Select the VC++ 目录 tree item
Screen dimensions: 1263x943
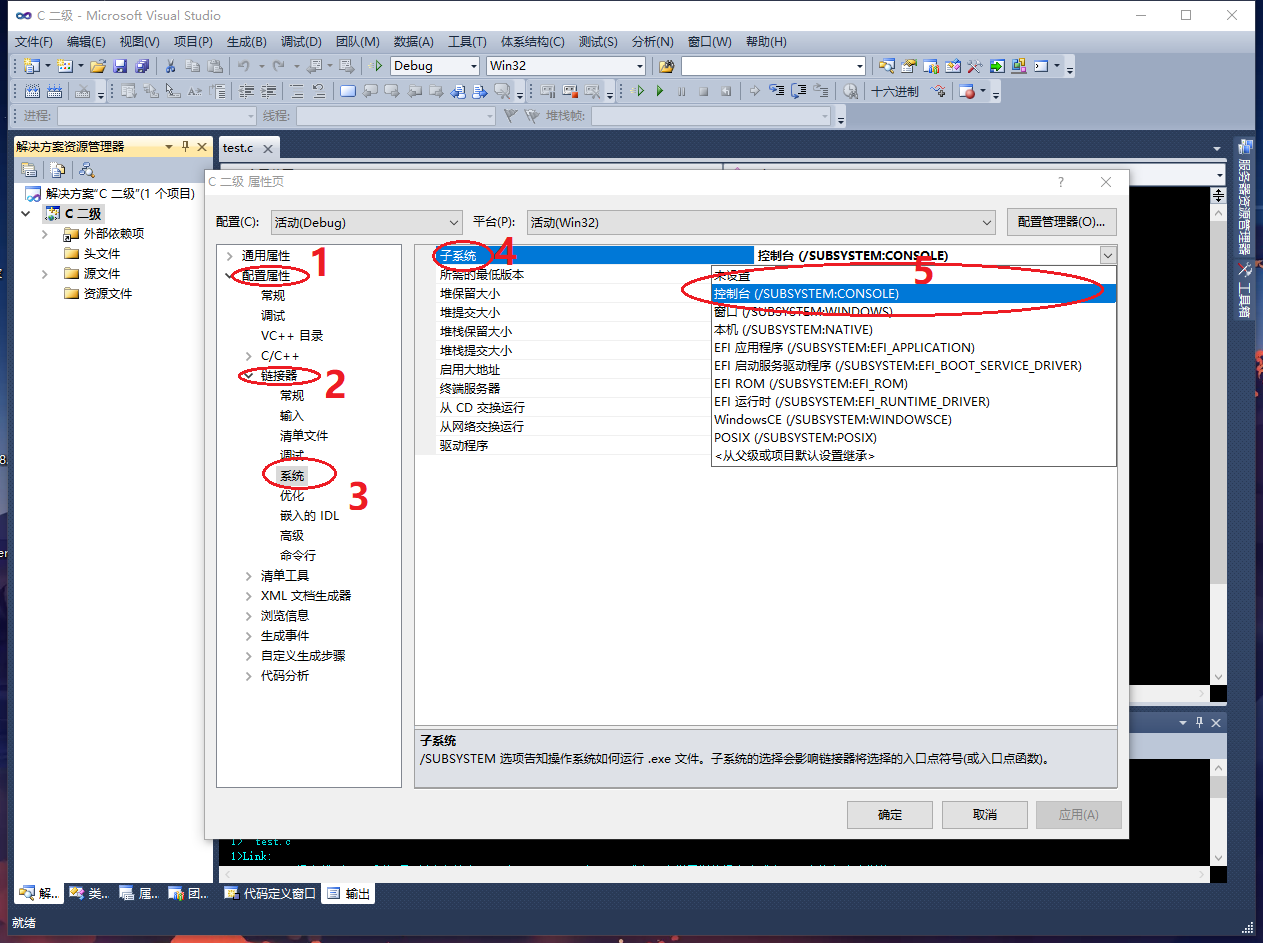point(292,336)
